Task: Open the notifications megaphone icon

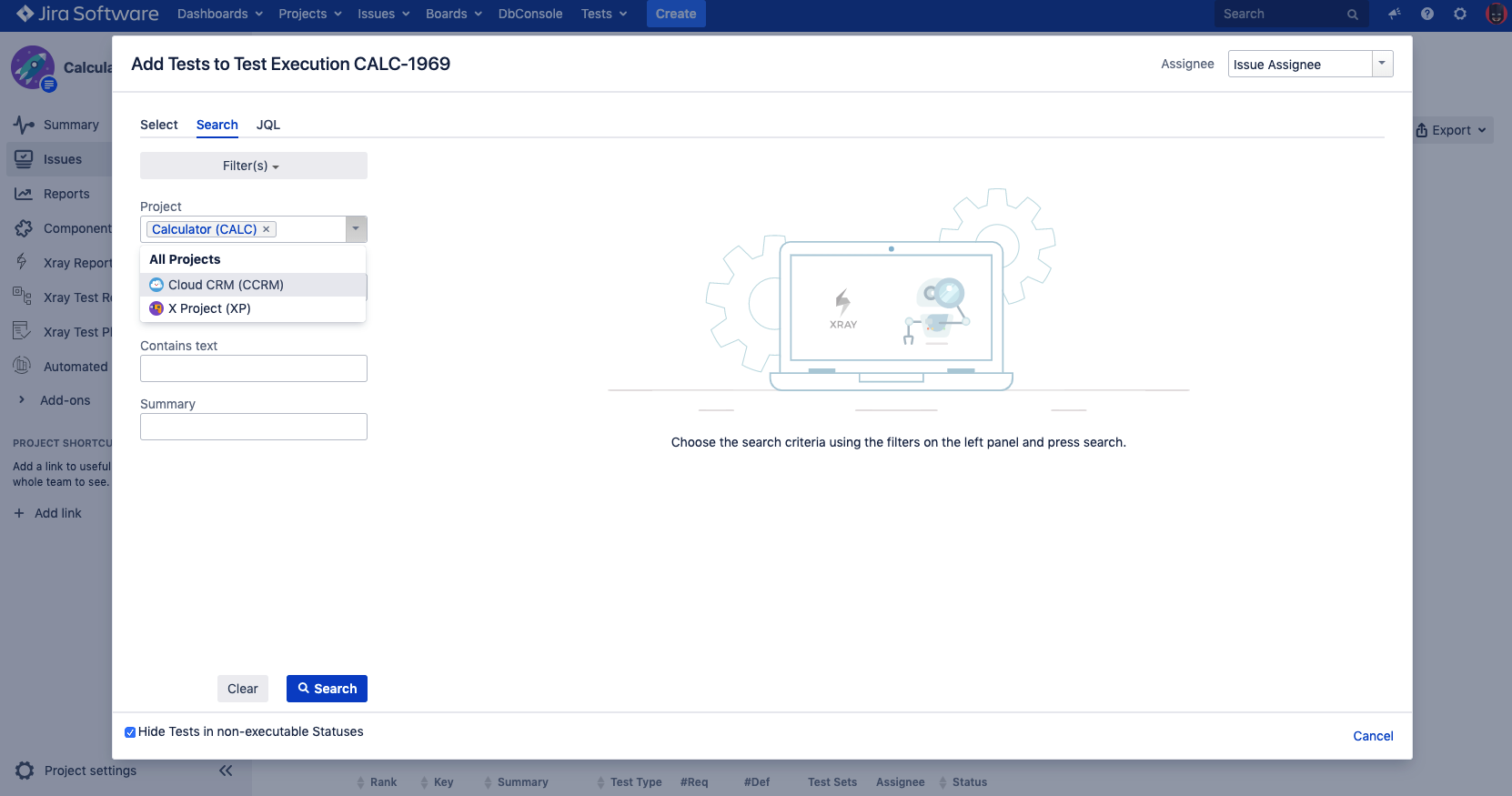Action: 1394,14
